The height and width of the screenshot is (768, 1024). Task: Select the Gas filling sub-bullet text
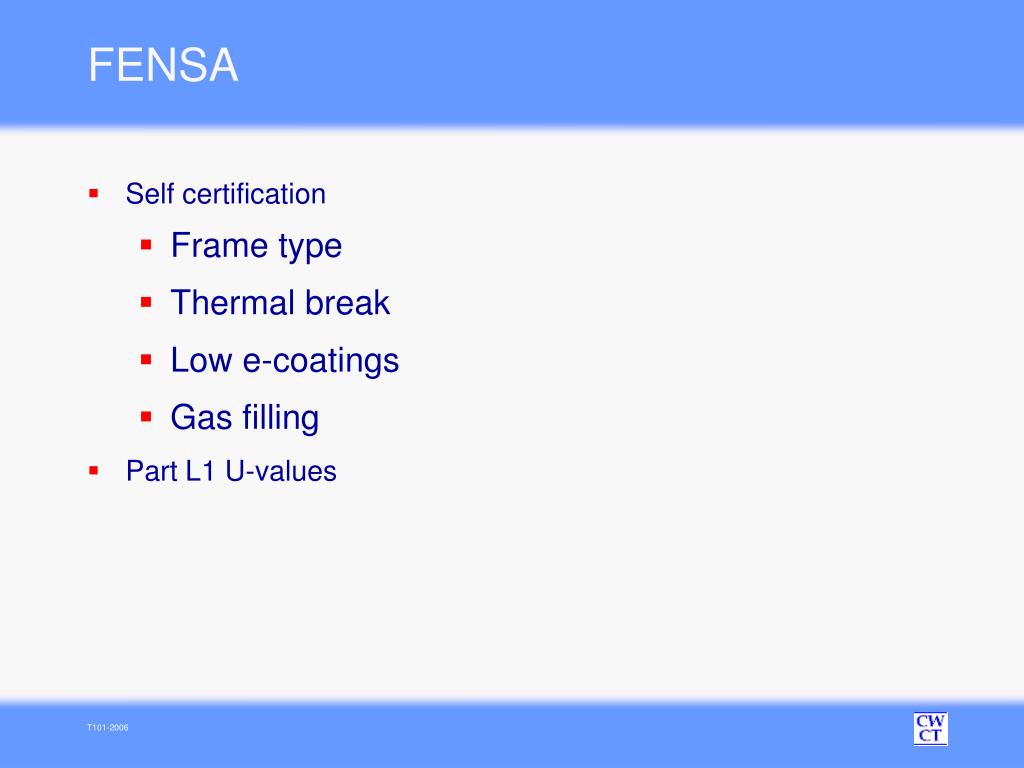[x=245, y=418]
